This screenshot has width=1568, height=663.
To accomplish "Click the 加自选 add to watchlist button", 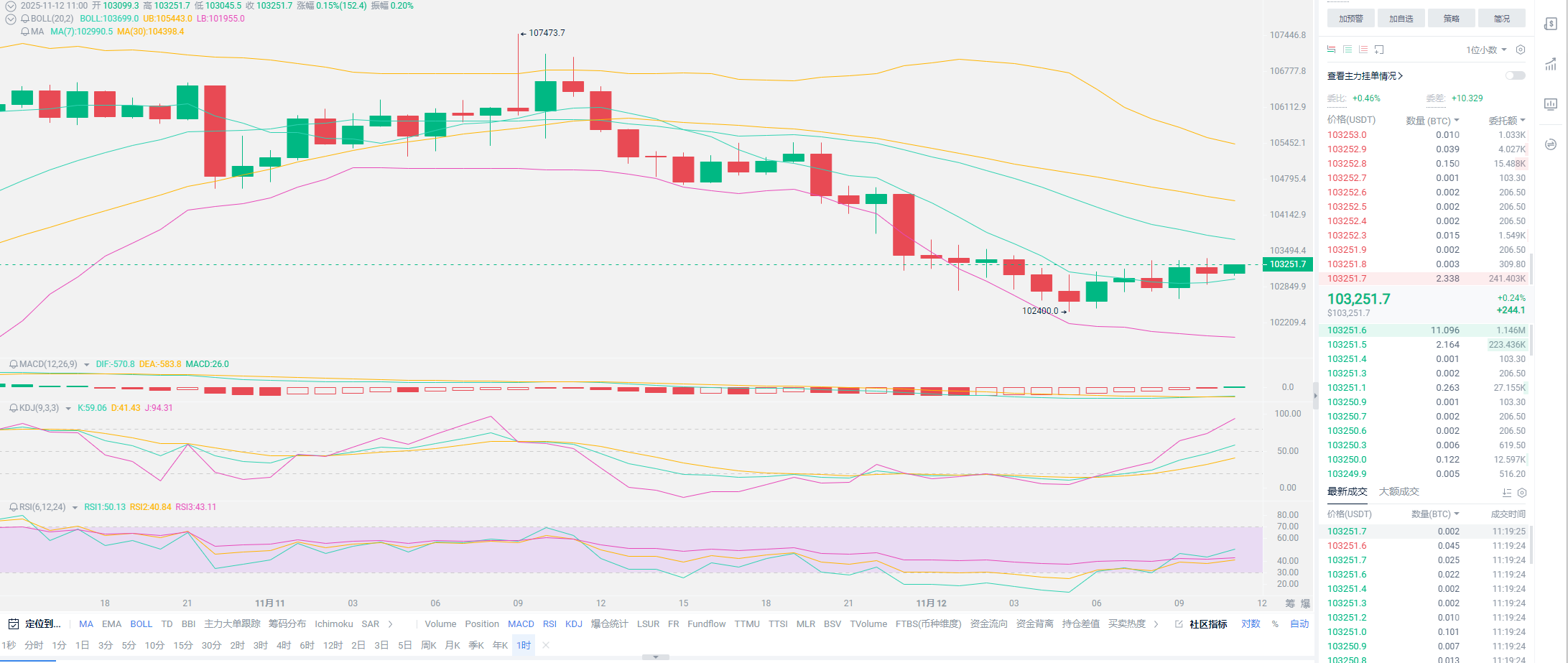I will pos(1401,19).
